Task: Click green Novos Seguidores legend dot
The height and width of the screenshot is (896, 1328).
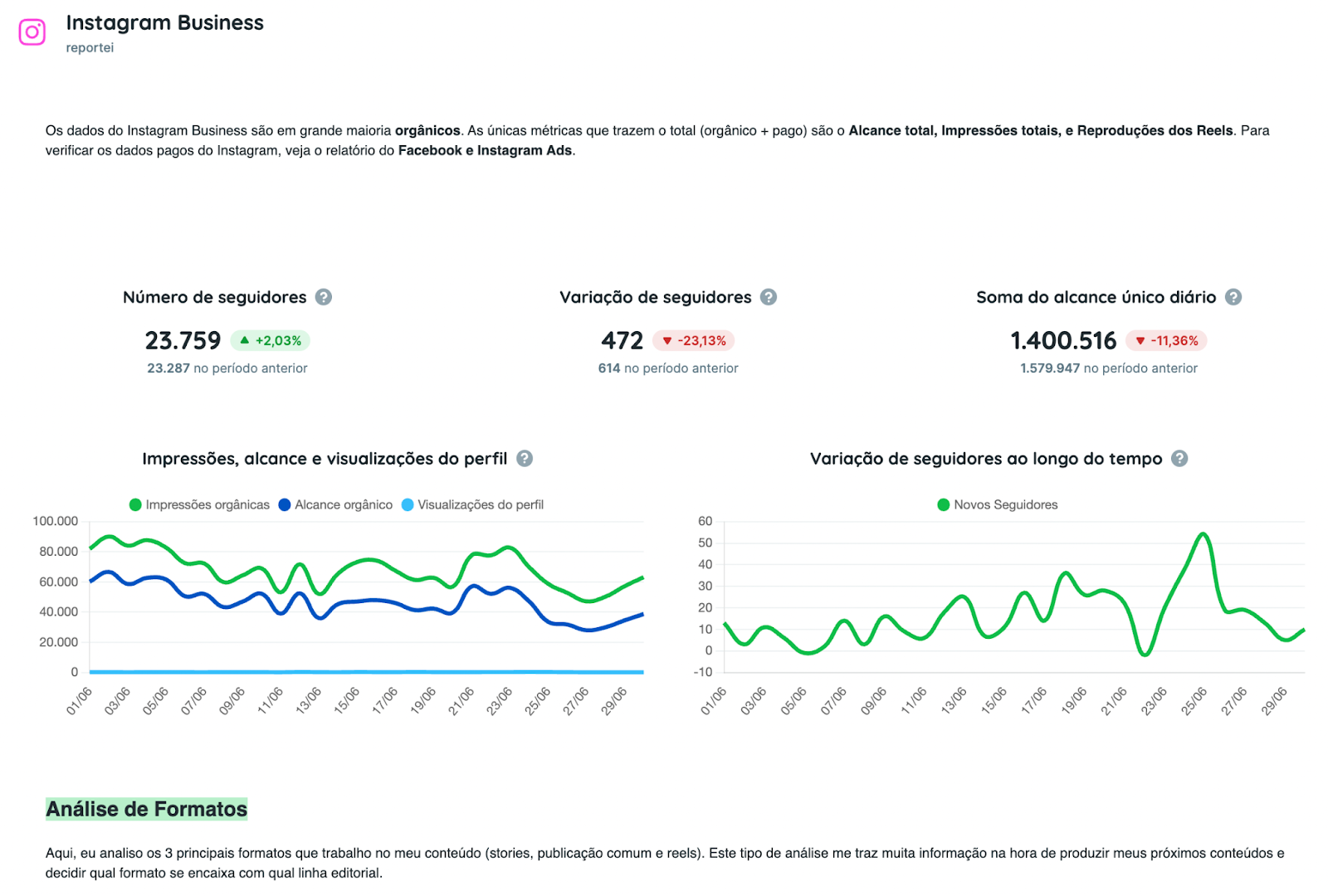Action: [x=943, y=505]
